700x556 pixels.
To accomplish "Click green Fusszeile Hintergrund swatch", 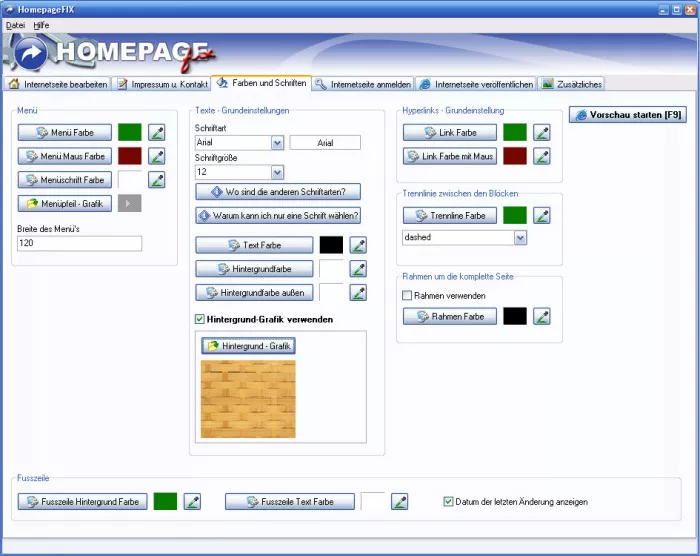I will (165, 502).
